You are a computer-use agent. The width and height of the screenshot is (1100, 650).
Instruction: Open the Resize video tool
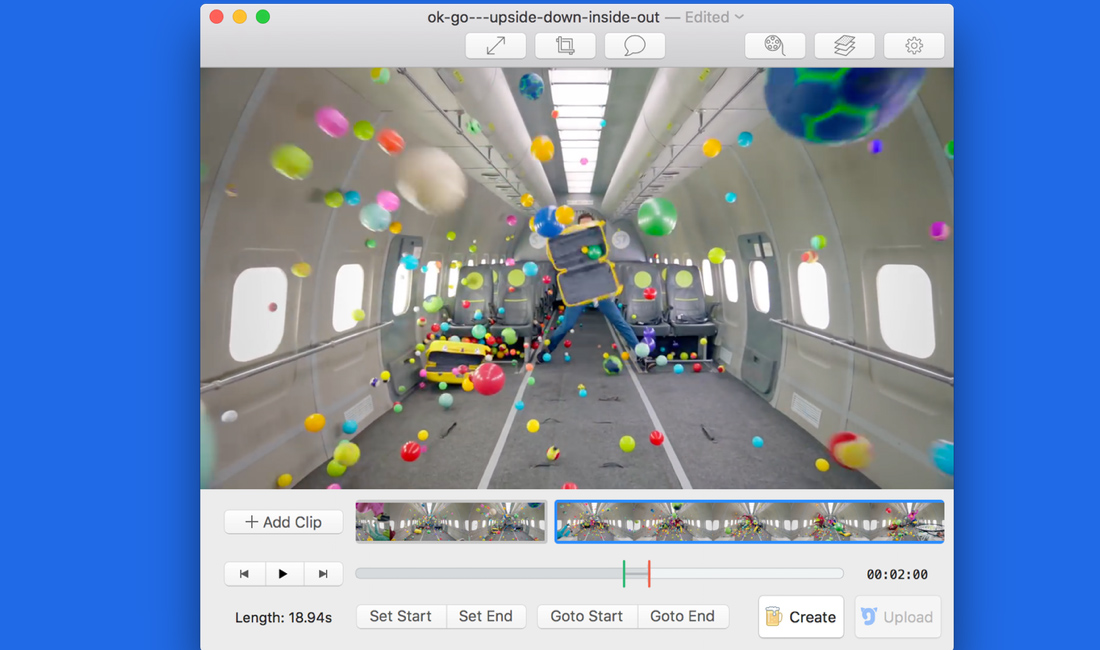point(495,45)
